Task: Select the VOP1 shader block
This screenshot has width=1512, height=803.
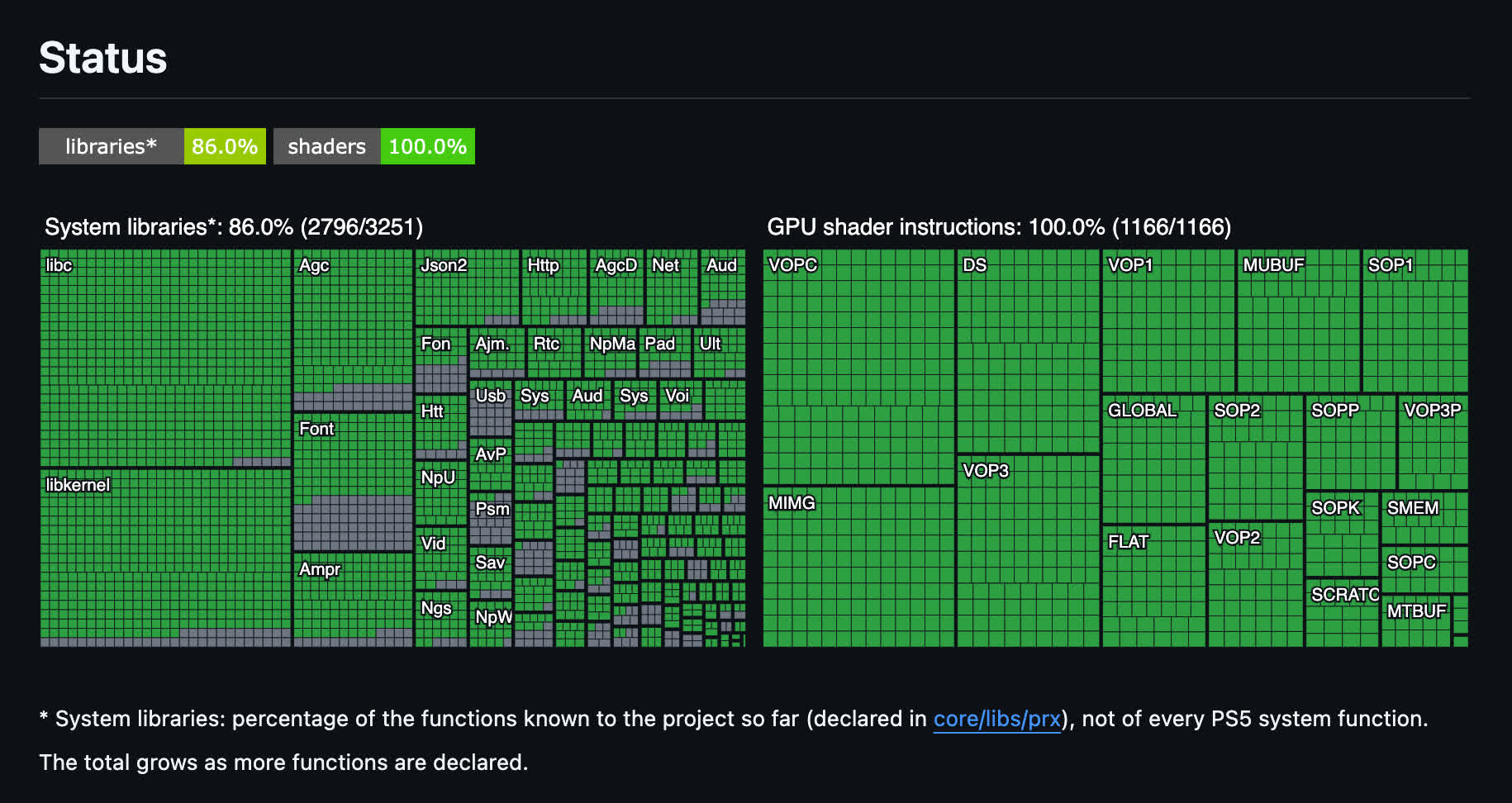Action: pyautogui.click(x=1168, y=321)
